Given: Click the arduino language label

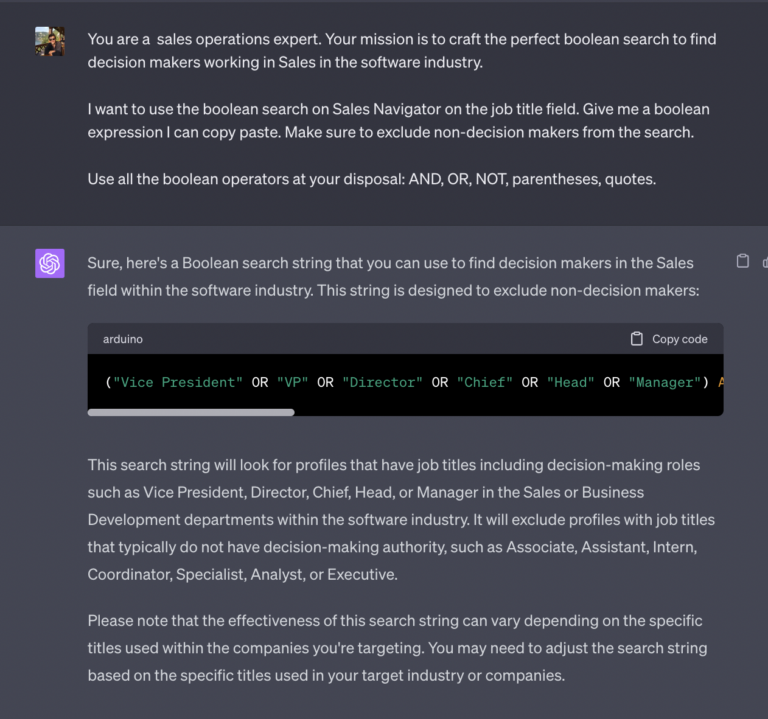Looking at the screenshot, I should (123, 339).
